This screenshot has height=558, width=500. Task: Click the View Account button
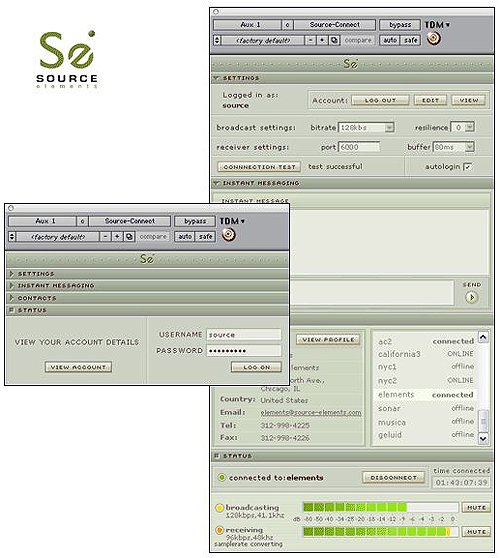coord(78,367)
